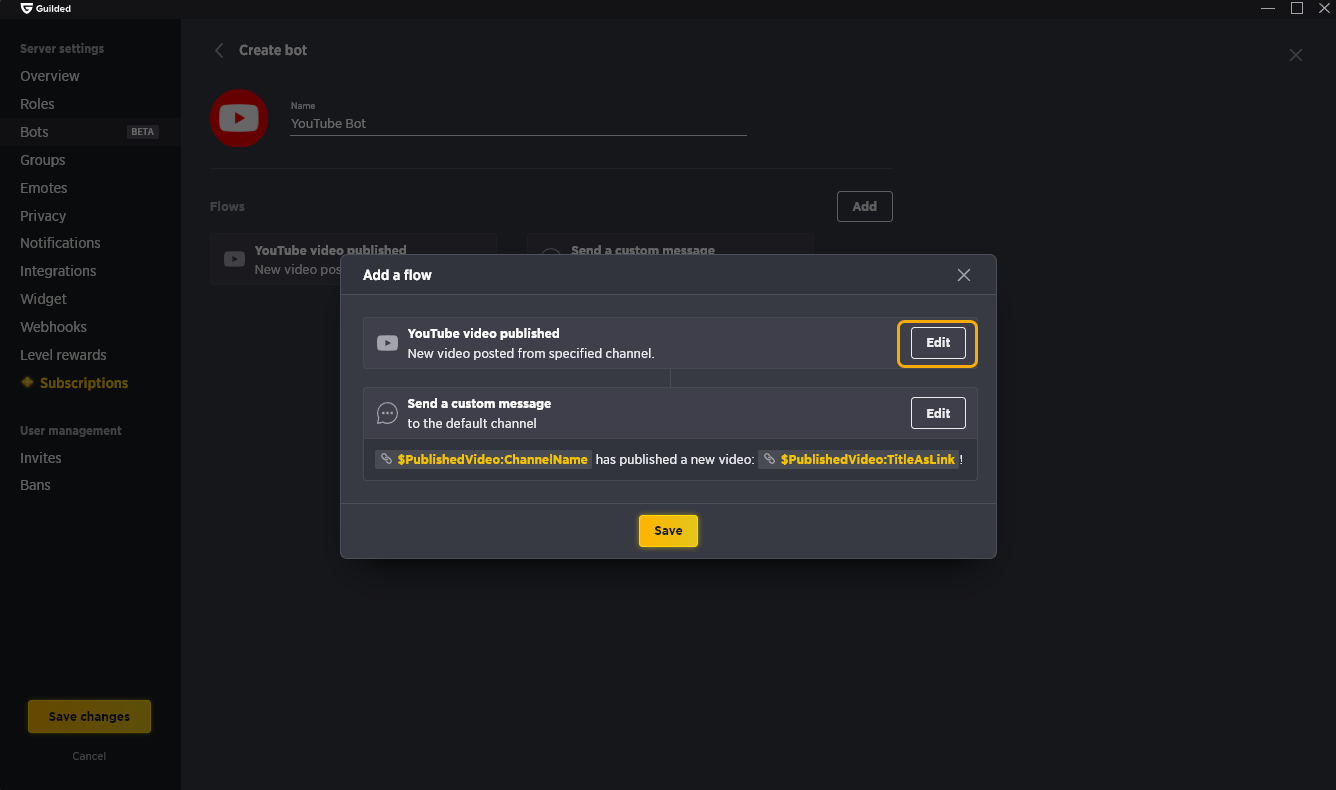Click 'to the default channel' text
This screenshot has width=1336, height=790.
click(472, 423)
